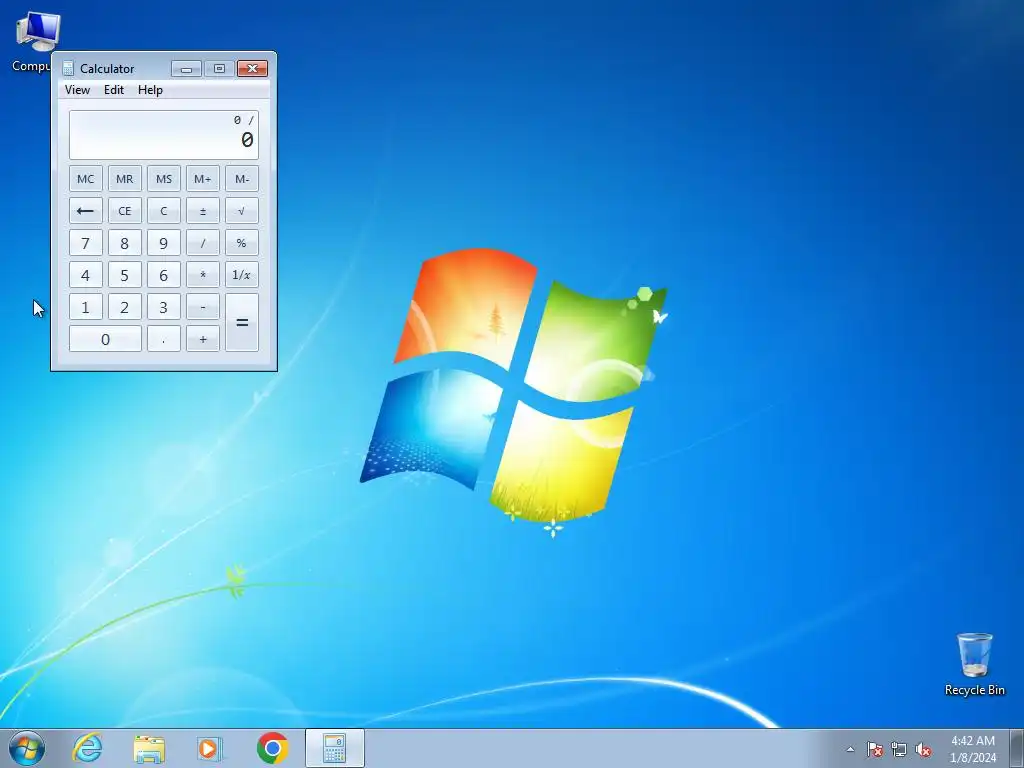Click digit 3 on the calculator

(164, 307)
